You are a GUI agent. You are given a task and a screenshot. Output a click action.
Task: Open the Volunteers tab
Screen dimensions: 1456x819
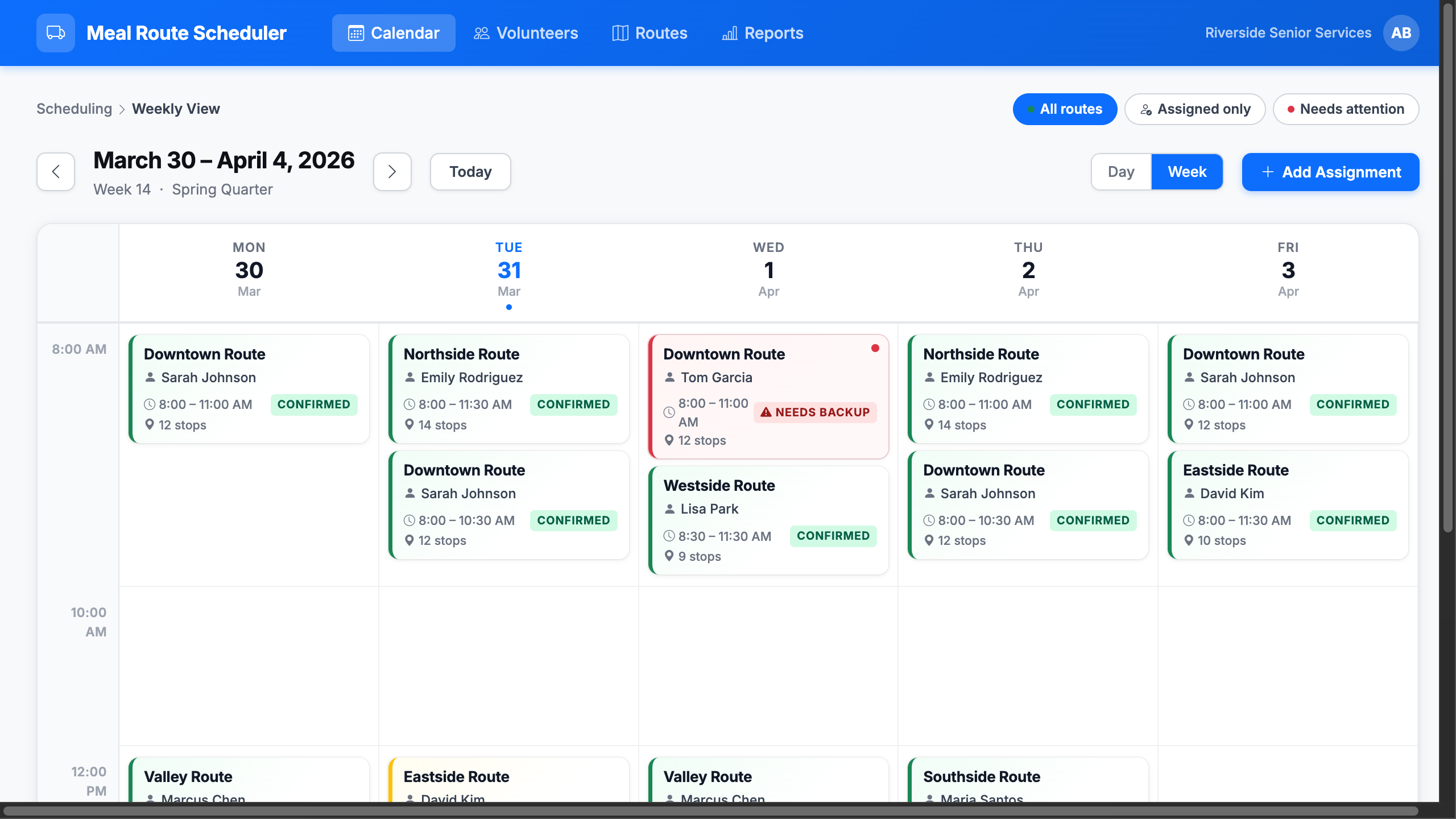[526, 33]
